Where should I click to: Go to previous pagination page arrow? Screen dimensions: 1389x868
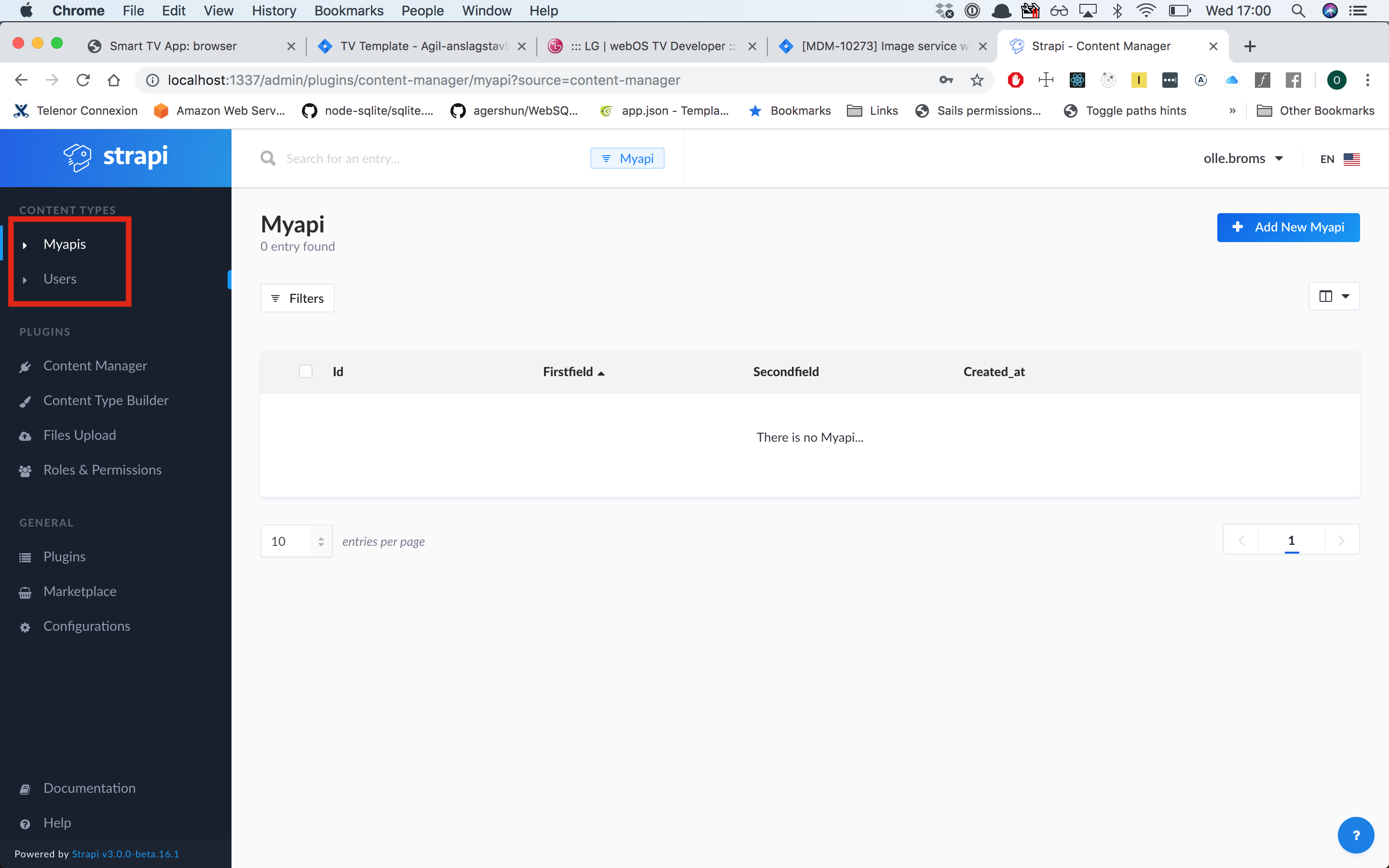point(1241,540)
